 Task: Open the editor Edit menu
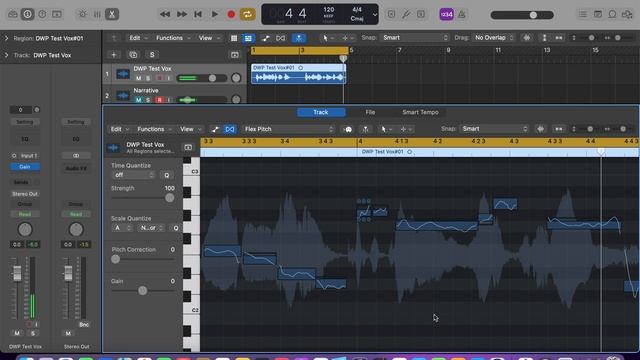coord(120,129)
